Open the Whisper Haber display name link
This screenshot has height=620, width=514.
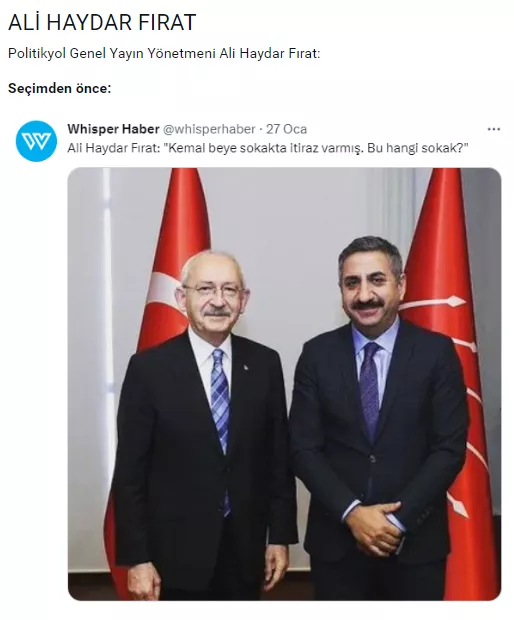coord(113,129)
